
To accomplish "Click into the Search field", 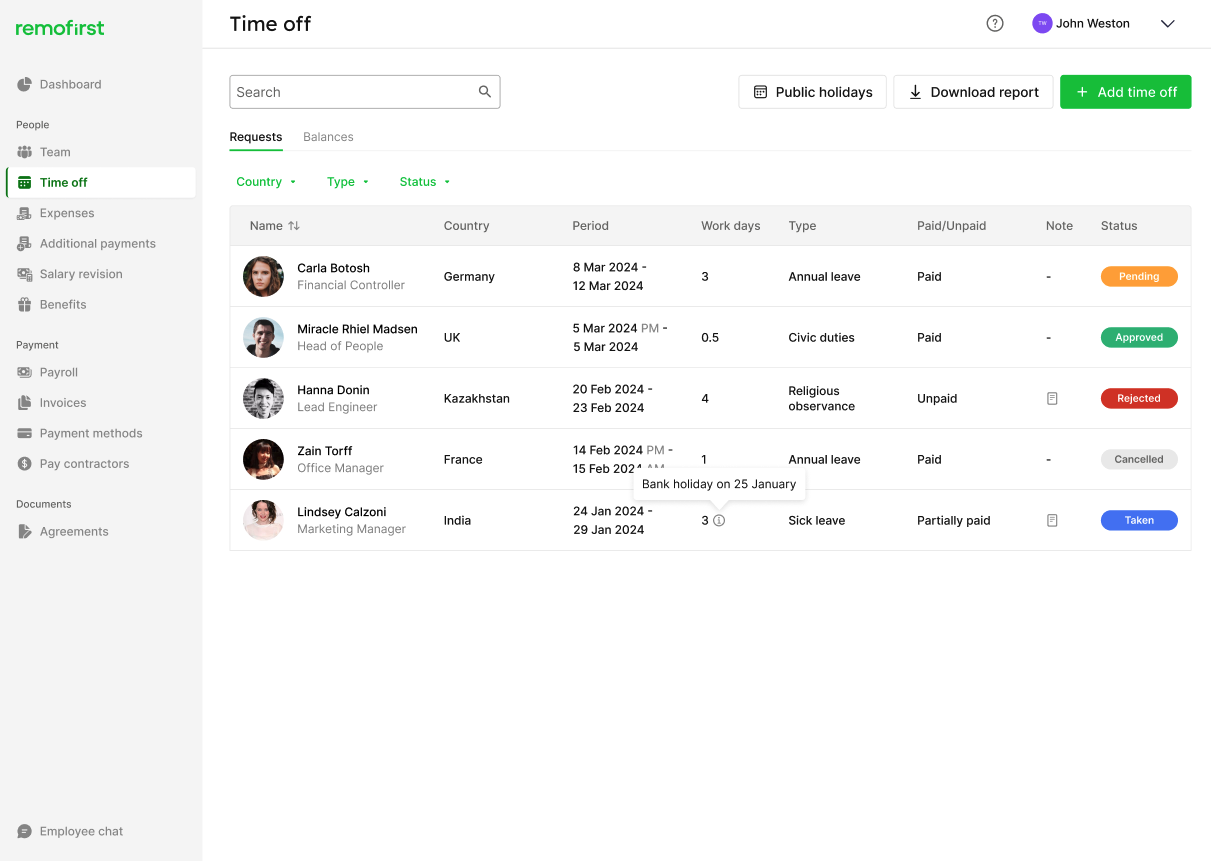I will pyautogui.click(x=365, y=92).
